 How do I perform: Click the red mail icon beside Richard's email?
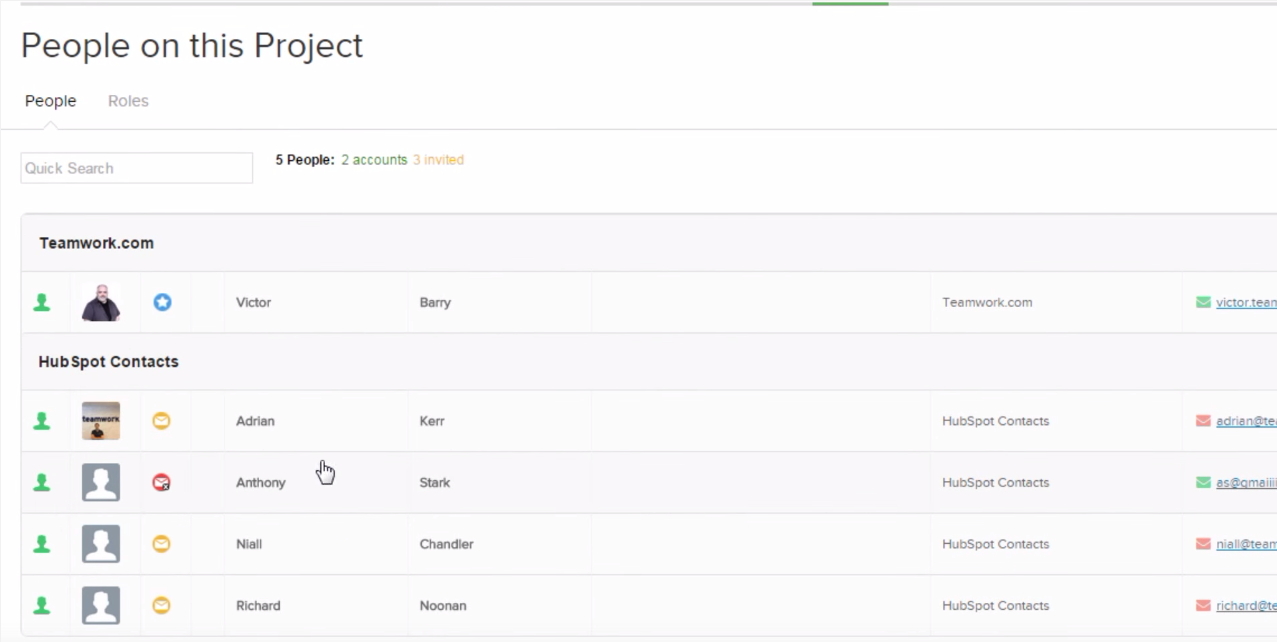(1203, 605)
